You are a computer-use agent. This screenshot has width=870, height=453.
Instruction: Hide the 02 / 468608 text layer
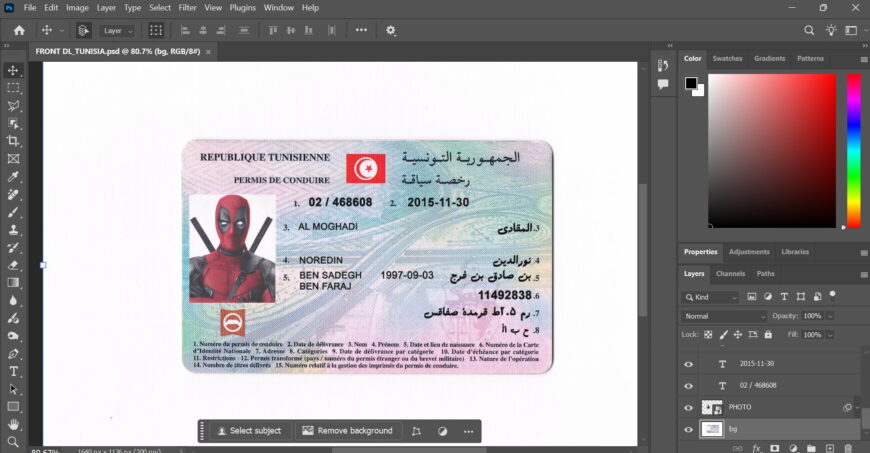[x=689, y=386]
